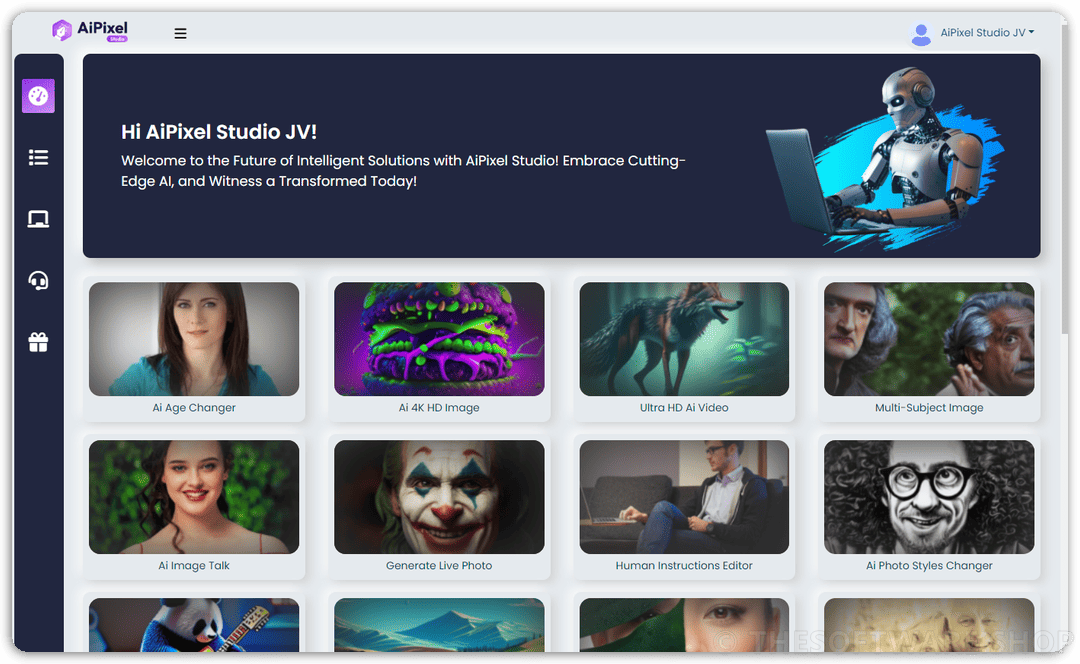Click the Ai Photo Styles Changer label
This screenshot has height=664, width=1080.
(928, 566)
